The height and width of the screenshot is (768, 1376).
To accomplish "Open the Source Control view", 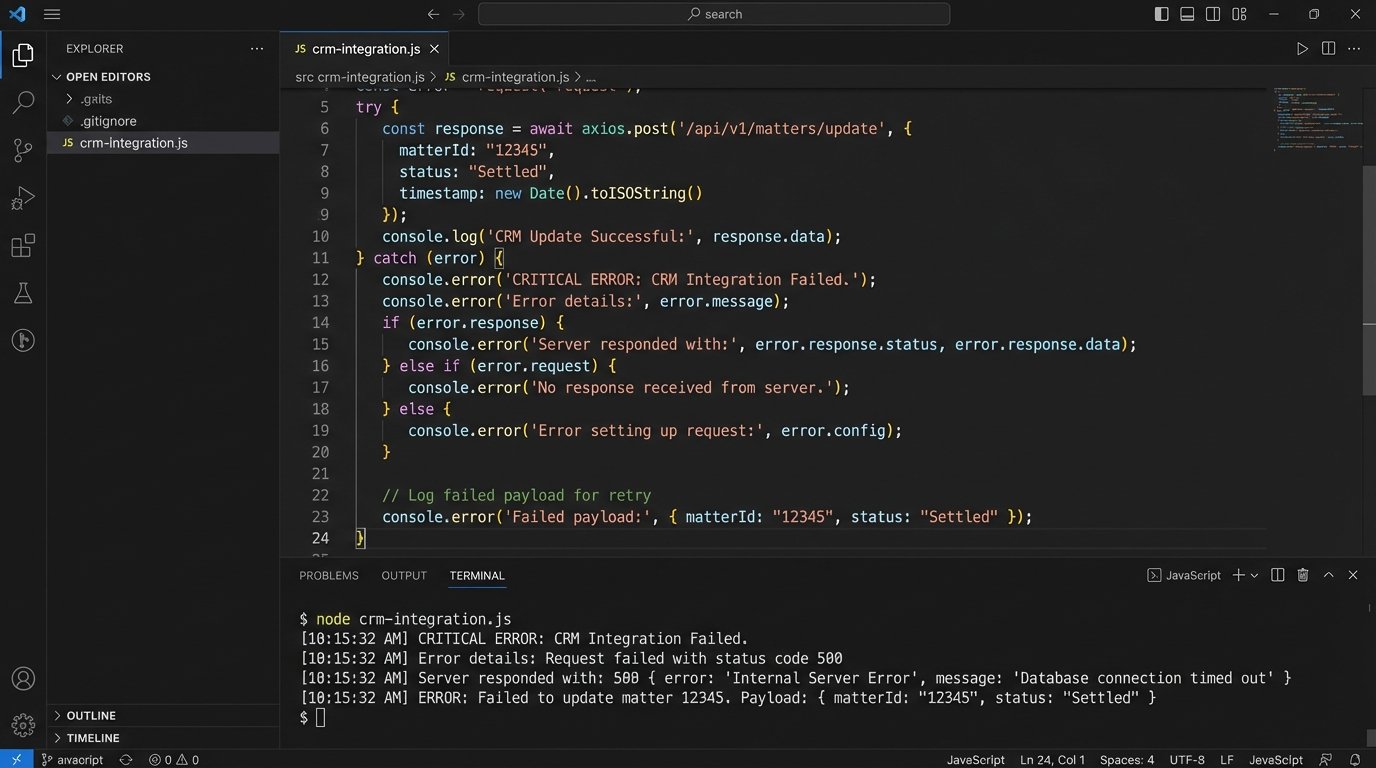I will 23,150.
